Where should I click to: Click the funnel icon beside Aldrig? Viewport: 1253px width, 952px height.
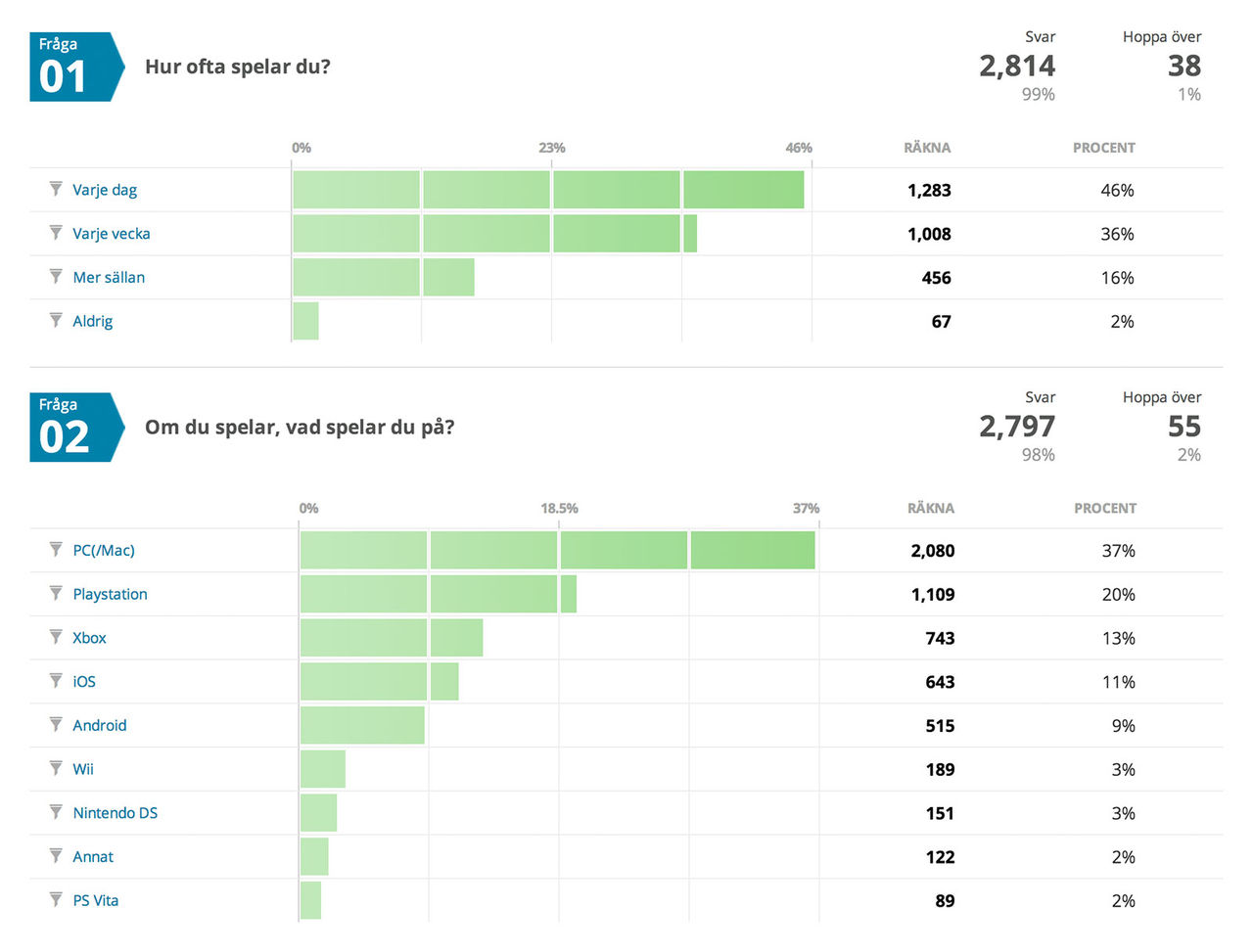[56, 320]
